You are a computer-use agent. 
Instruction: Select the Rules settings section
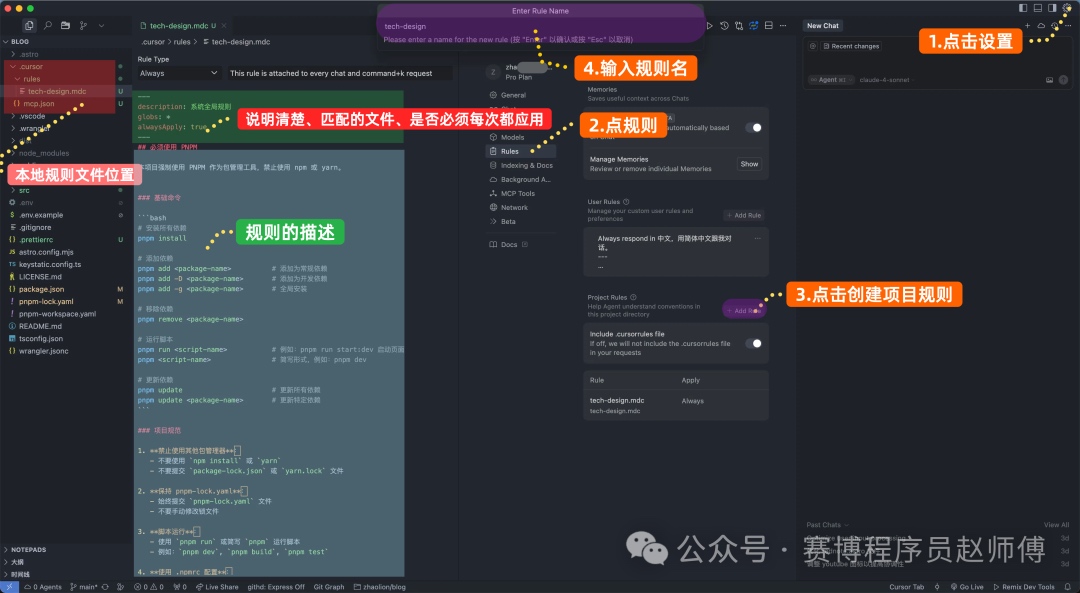[521, 151]
